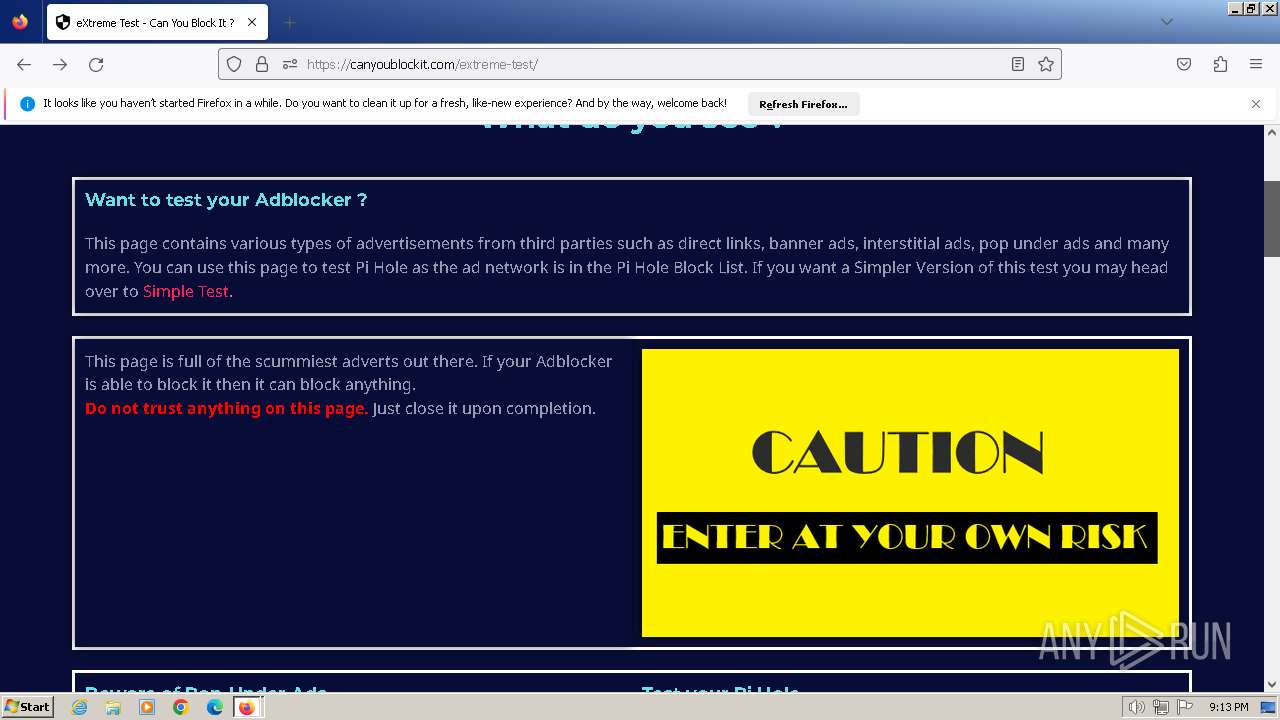This screenshot has height=720, width=1280.
Task: Click the scrollbar down arrow
Action: pyautogui.click(x=1272, y=685)
